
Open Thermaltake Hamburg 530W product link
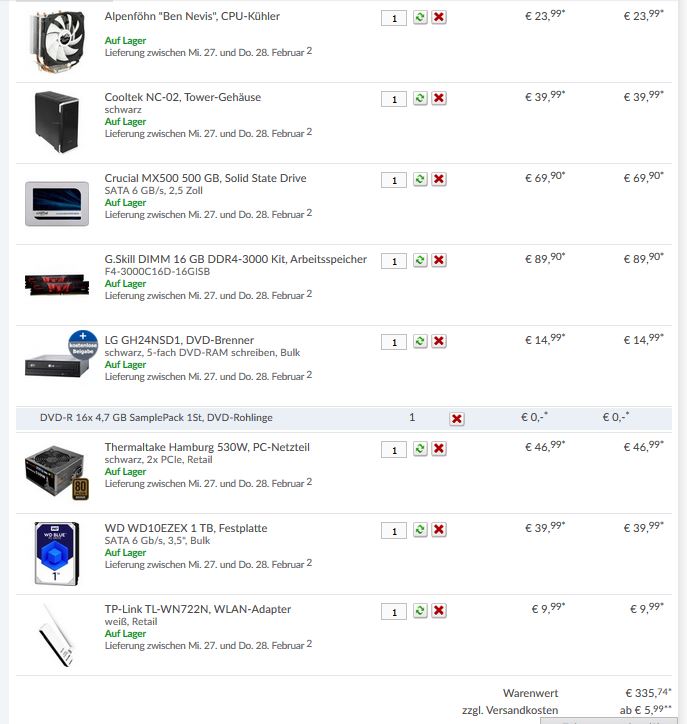click(x=207, y=447)
